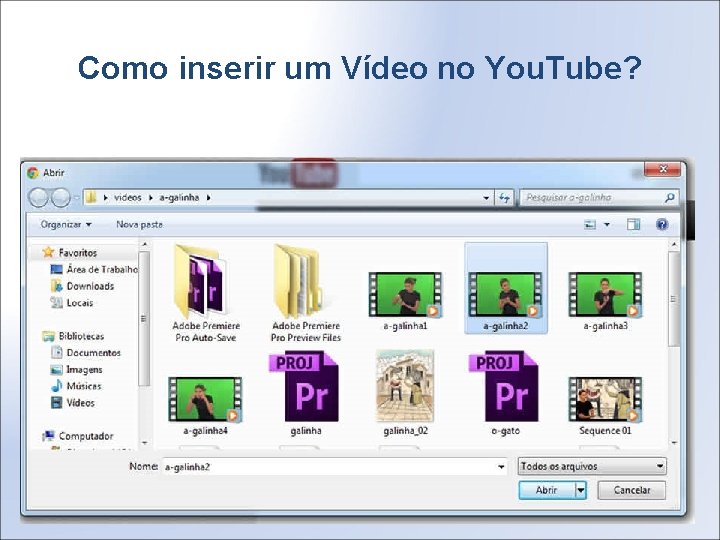
Task: Click the Cancelar button
Action: click(x=631, y=490)
